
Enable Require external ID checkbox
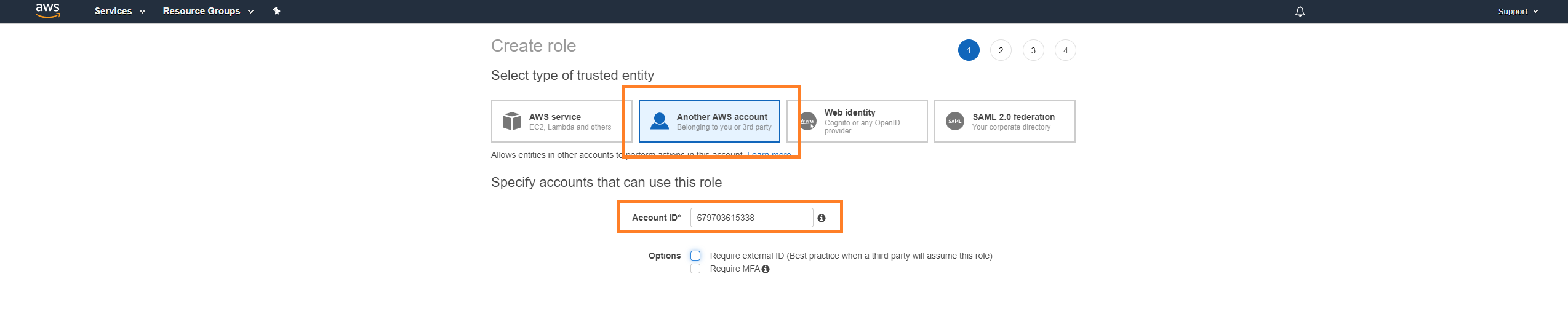[x=695, y=256]
